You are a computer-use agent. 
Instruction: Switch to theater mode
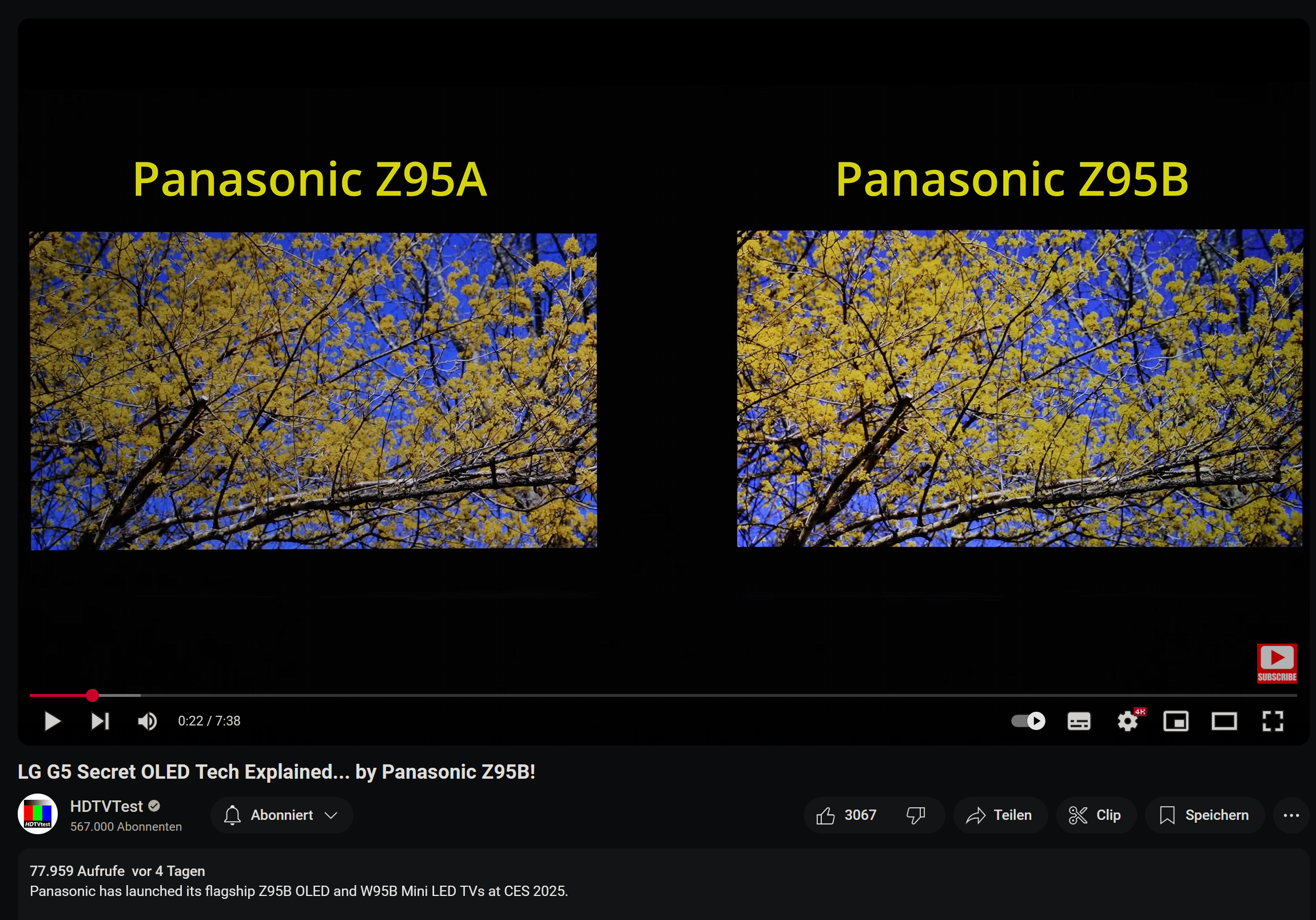1224,721
